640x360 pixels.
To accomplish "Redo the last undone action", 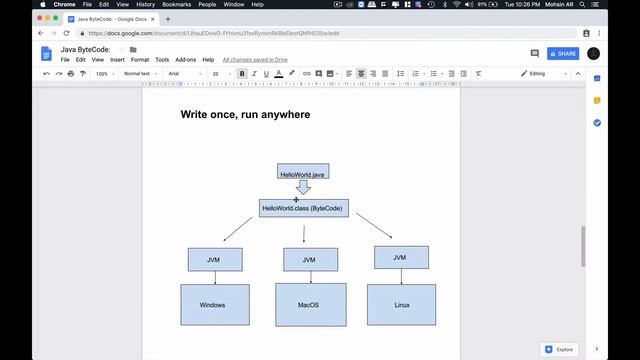I will pos(59,74).
